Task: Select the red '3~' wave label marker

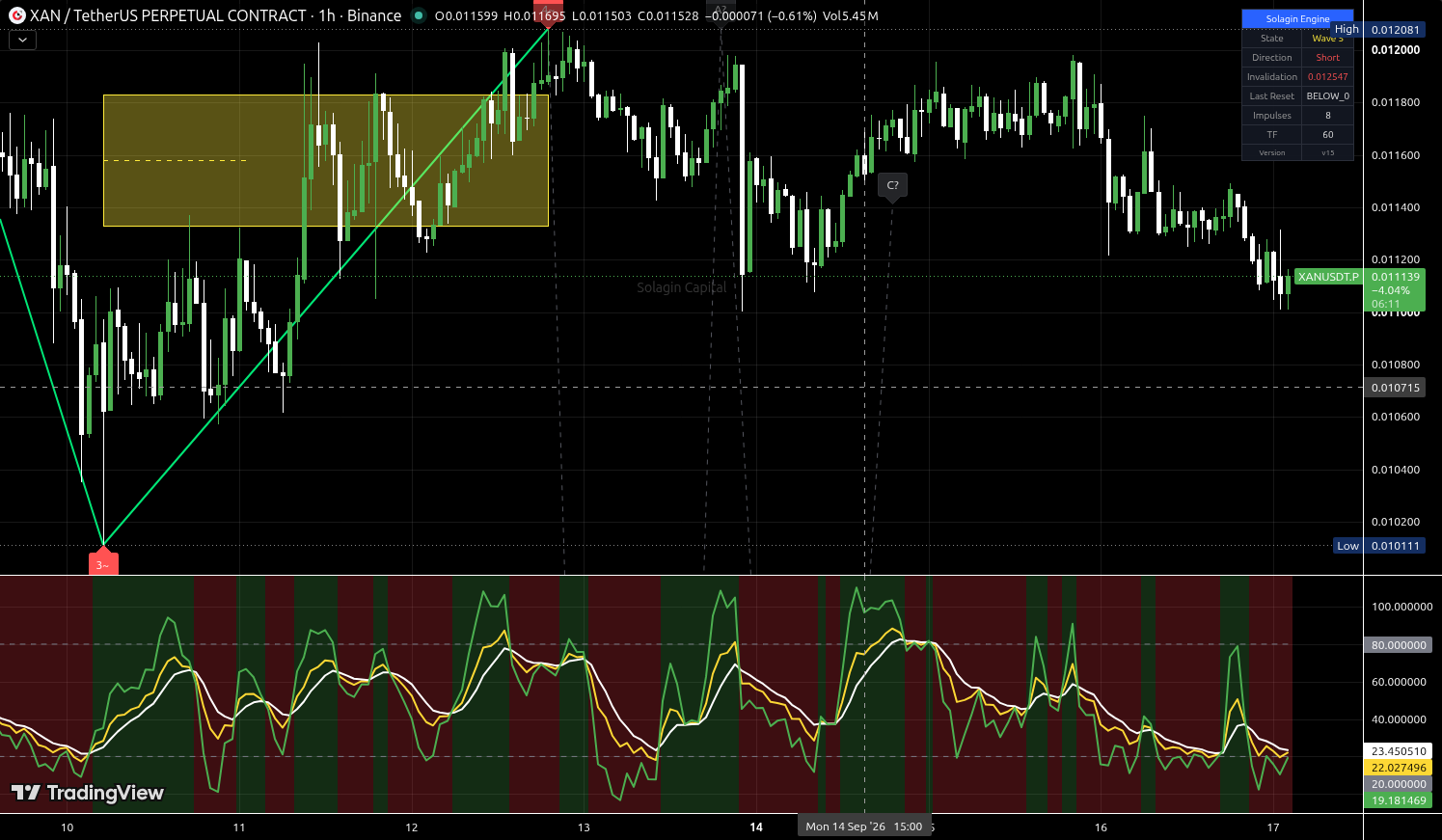Action: pos(103,563)
